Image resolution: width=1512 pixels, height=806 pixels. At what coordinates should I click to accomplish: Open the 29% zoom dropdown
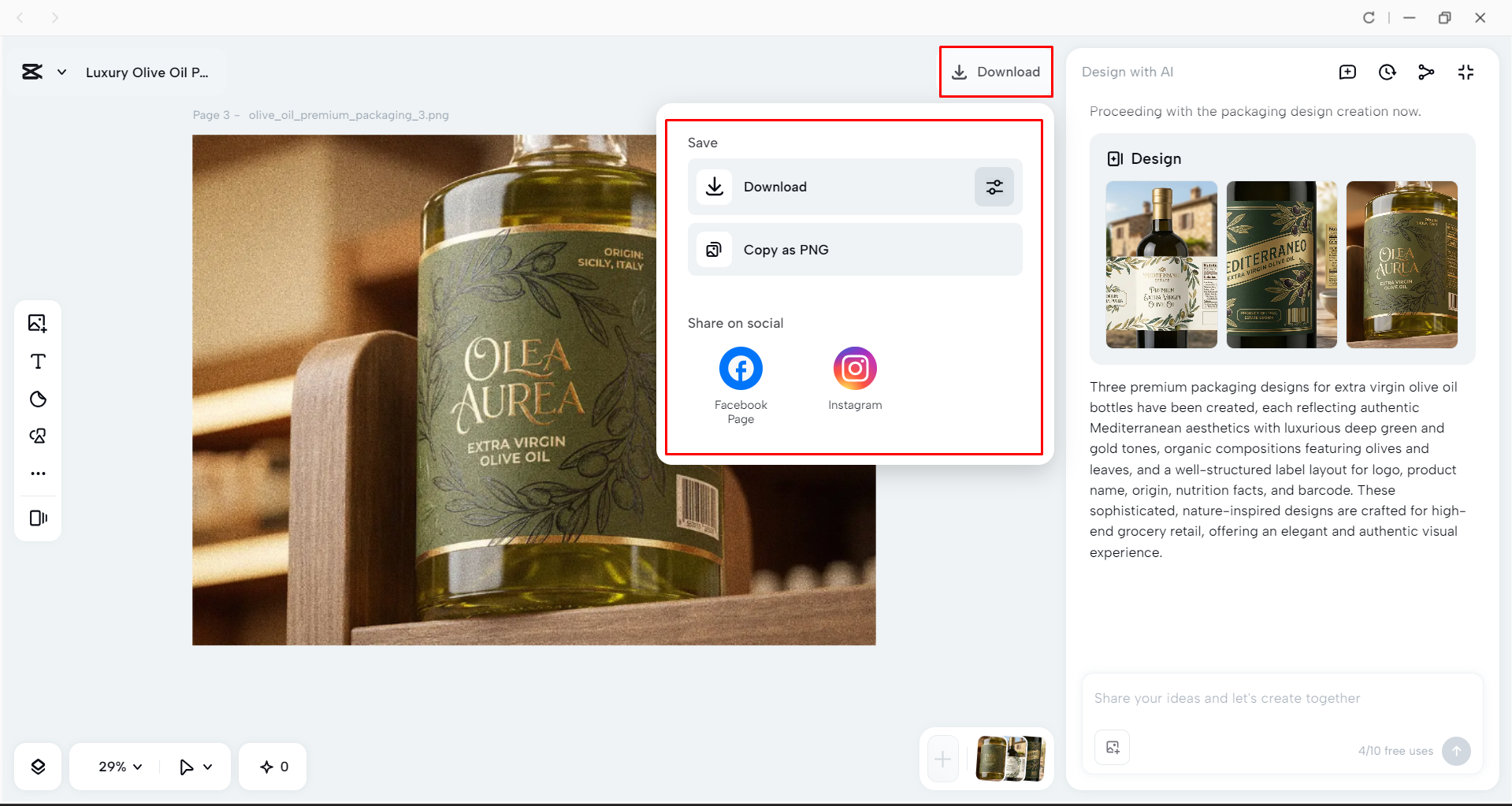pyautogui.click(x=120, y=767)
